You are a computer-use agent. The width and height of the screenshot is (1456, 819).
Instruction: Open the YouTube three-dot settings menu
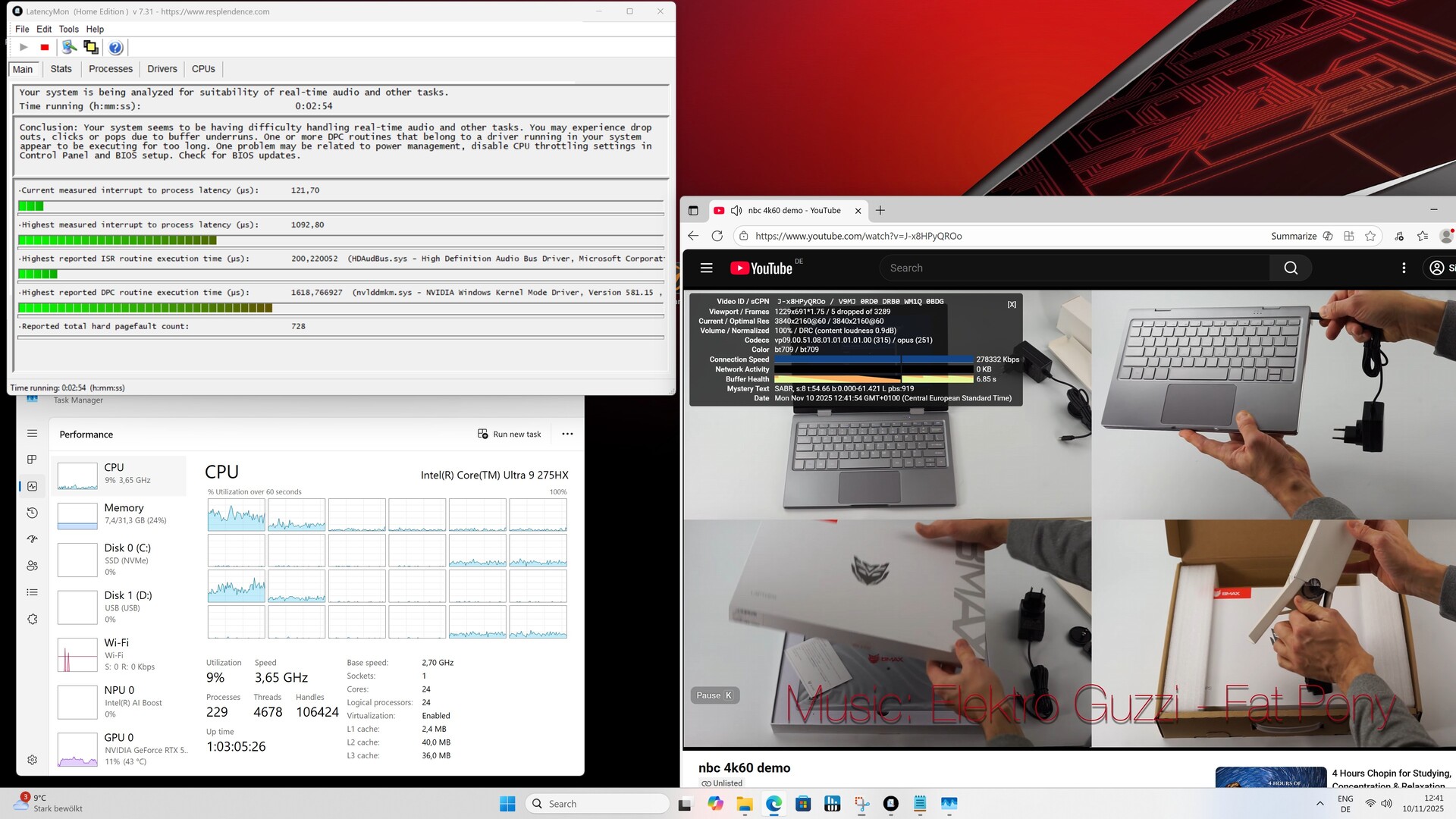click(x=1404, y=268)
